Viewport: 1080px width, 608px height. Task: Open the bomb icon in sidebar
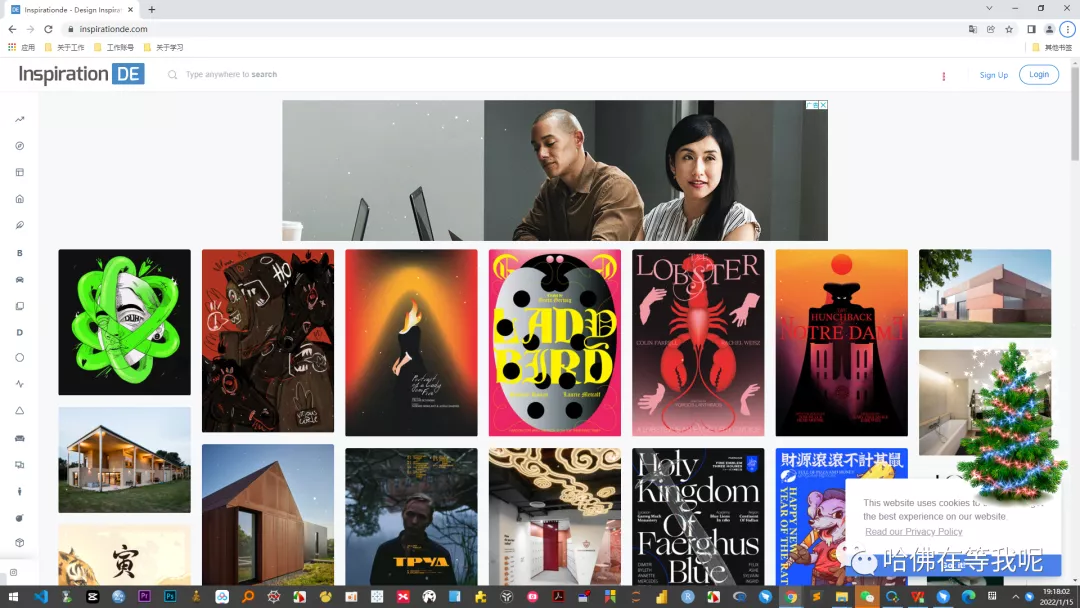(20, 518)
